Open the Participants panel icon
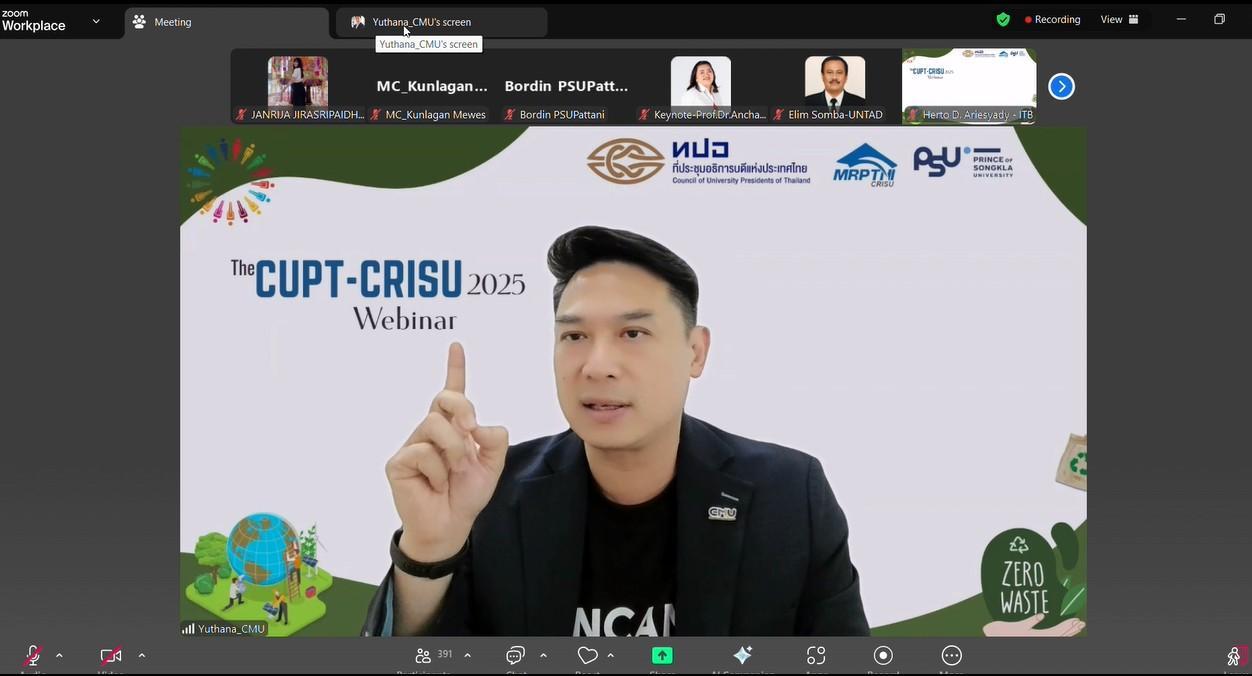Screen dimensions: 1252x676 [x=423, y=656]
